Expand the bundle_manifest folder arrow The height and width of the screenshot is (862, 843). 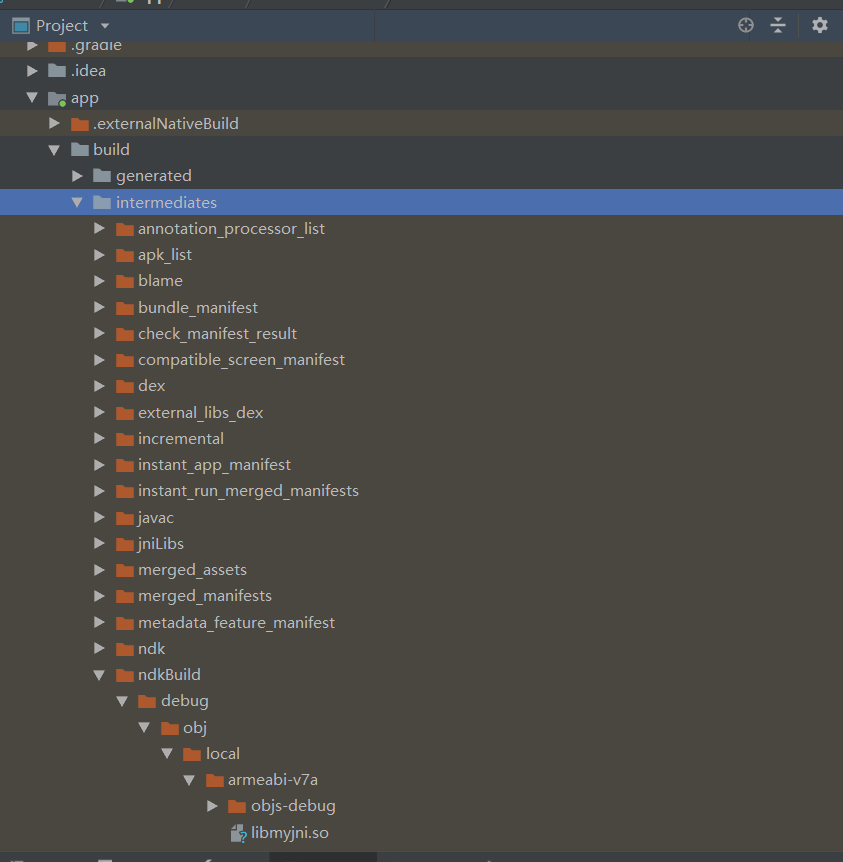pyautogui.click(x=99, y=307)
